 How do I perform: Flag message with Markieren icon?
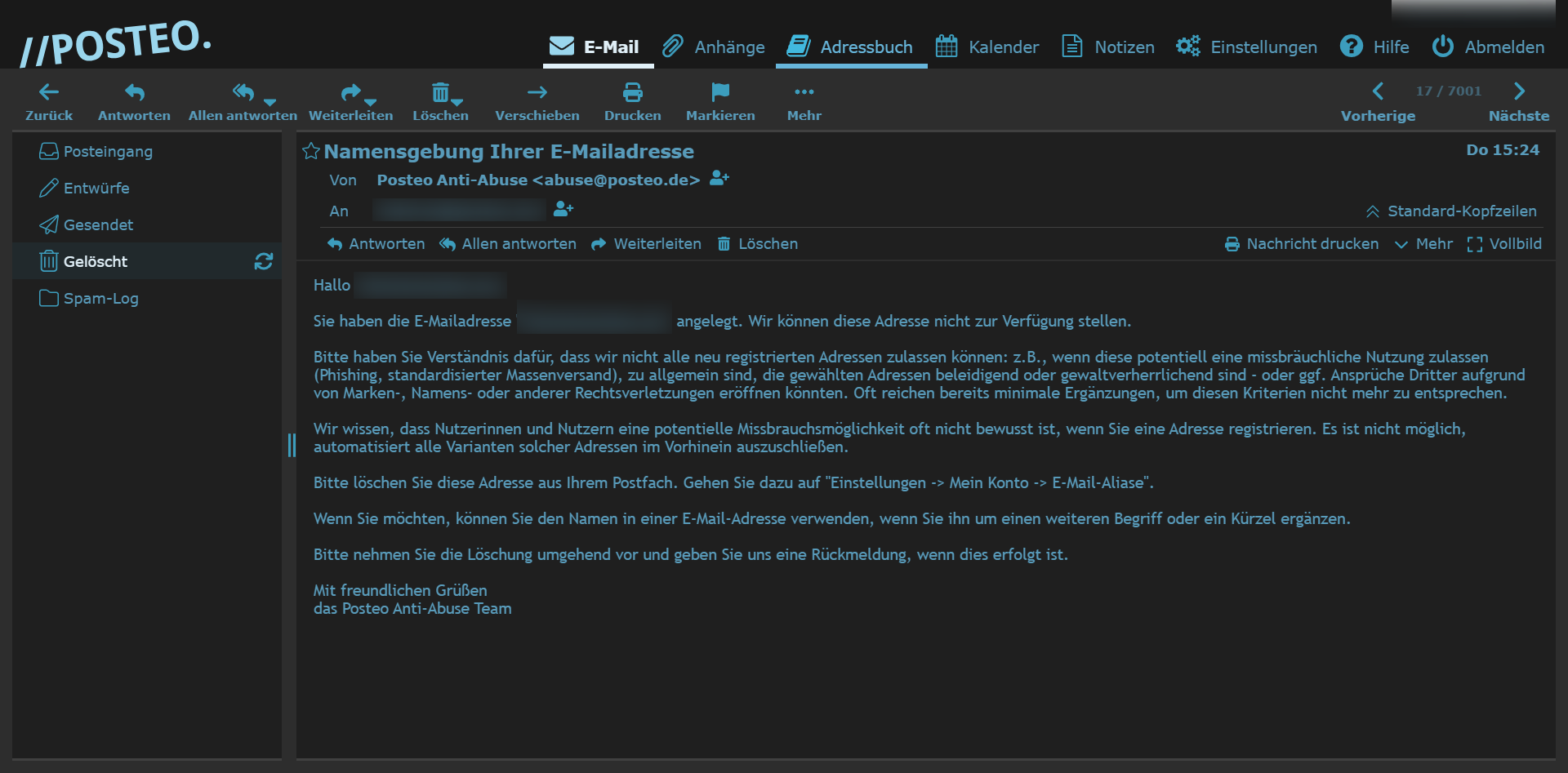(719, 92)
